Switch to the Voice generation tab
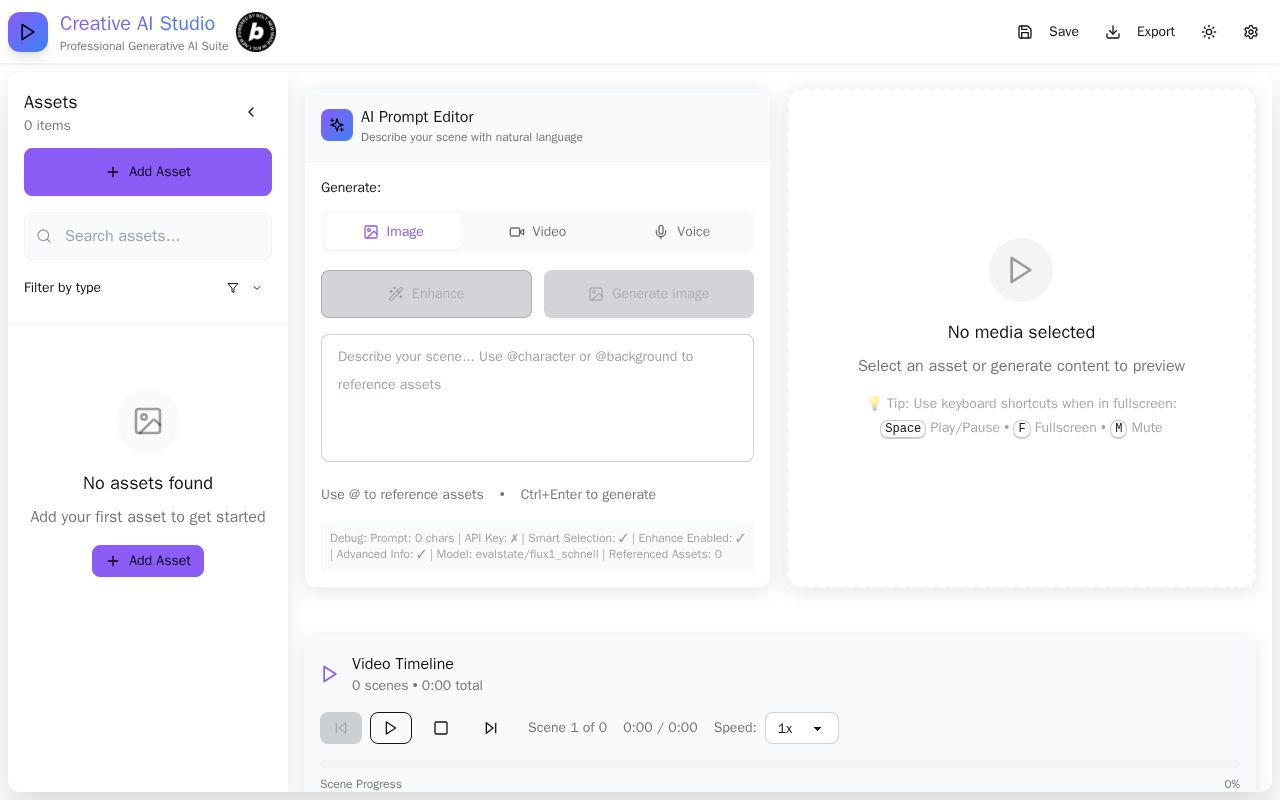1280x800 pixels. pos(681,232)
